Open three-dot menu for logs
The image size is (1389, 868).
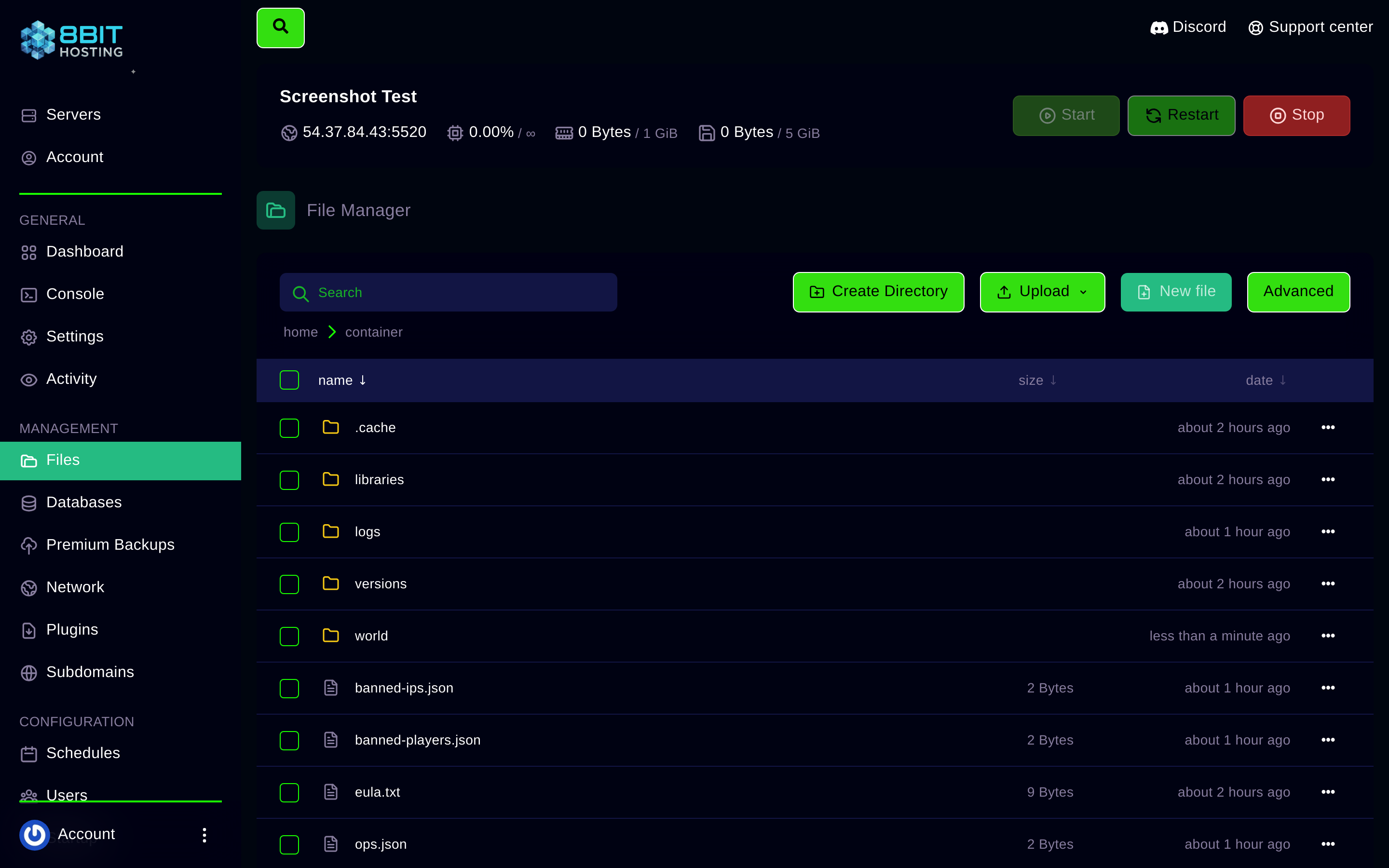pyautogui.click(x=1328, y=532)
